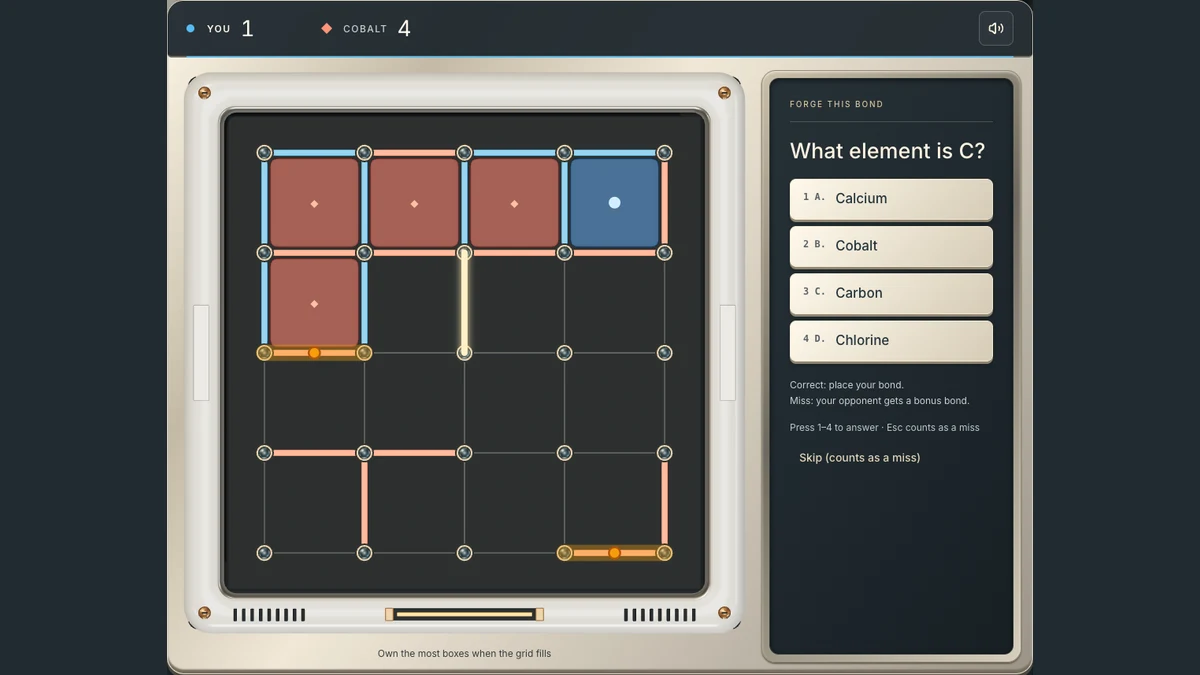This screenshot has height=675, width=1200.
Task: Skip this question (counts as a miss)
Action: coord(859,458)
